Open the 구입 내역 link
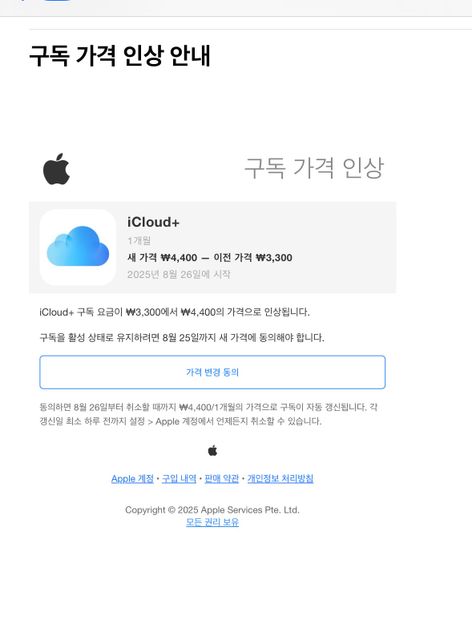The height and width of the screenshot is (644, 472). [179, 478]
